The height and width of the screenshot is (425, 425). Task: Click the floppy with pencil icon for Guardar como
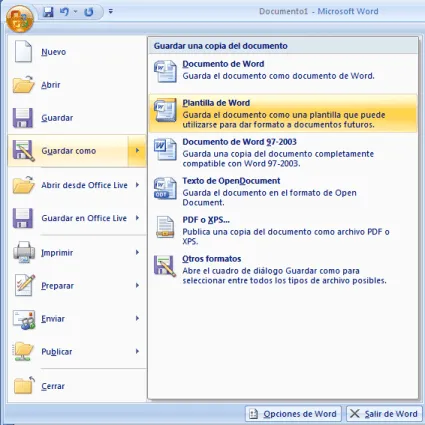click(x=23, y=151)
